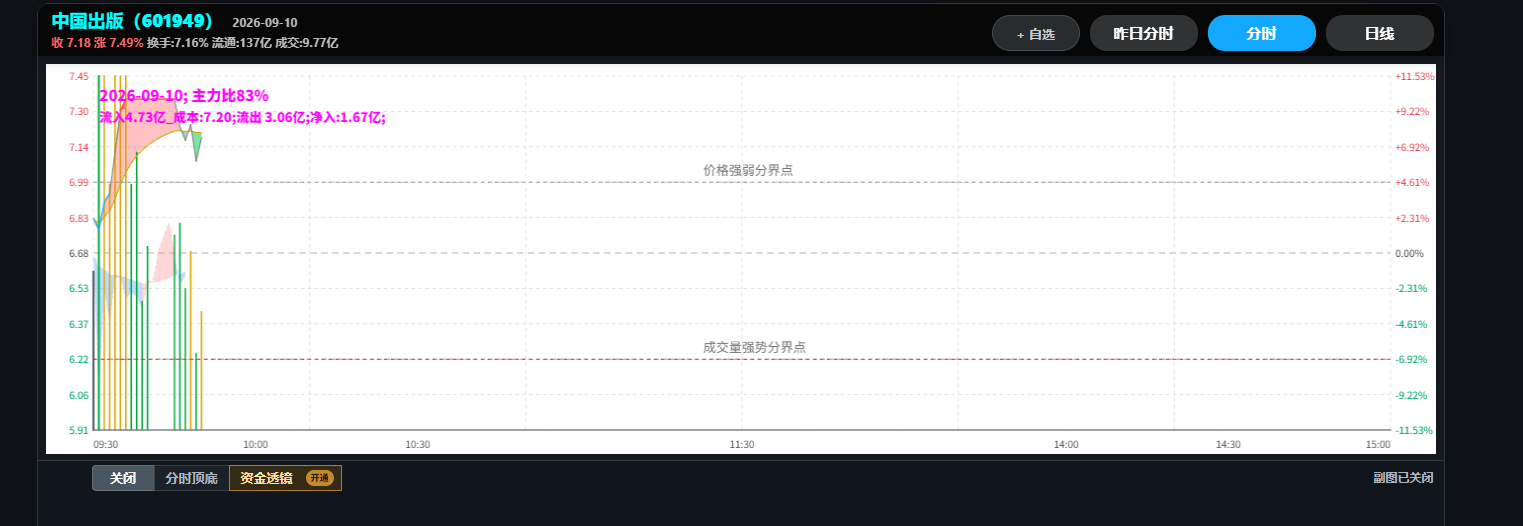Click the 收 7.18 closing price text
Screen dimensions: 1523x526
[71, 43]
